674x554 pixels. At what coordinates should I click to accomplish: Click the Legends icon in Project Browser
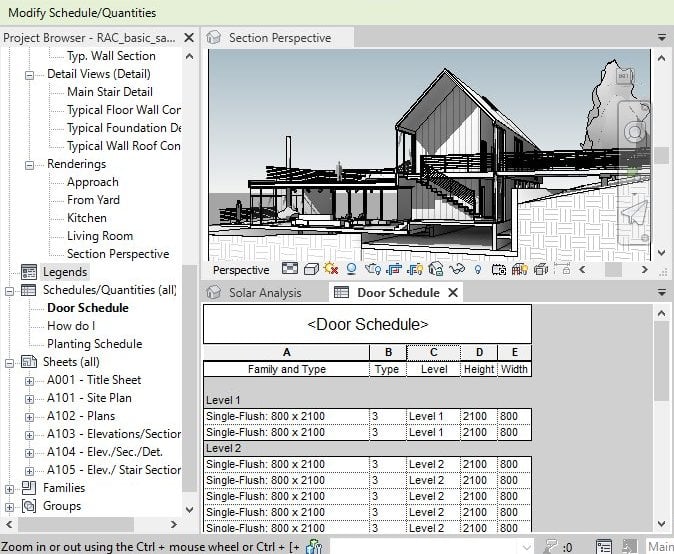point(29,272)
